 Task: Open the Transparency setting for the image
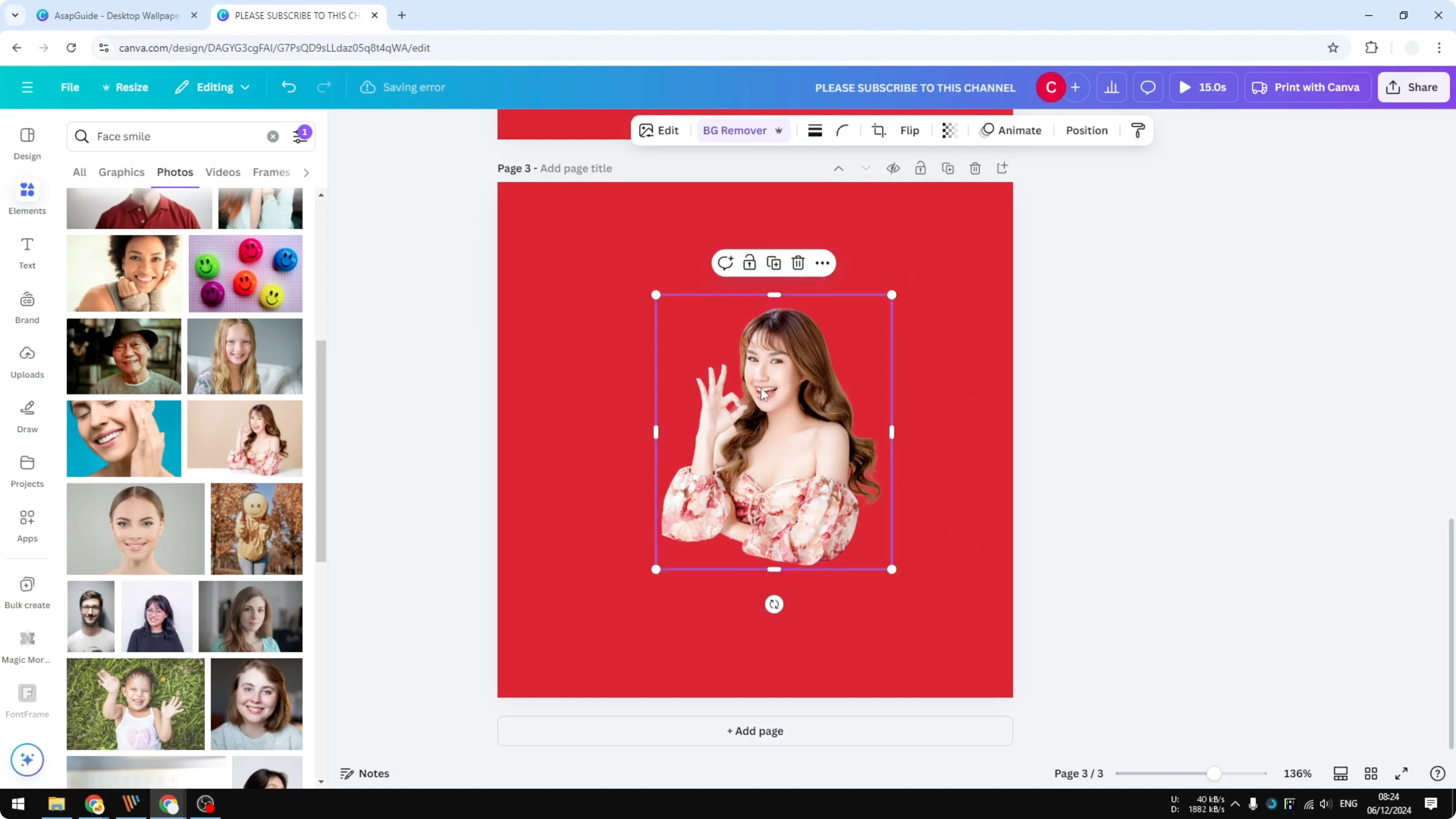click(949, 130)
